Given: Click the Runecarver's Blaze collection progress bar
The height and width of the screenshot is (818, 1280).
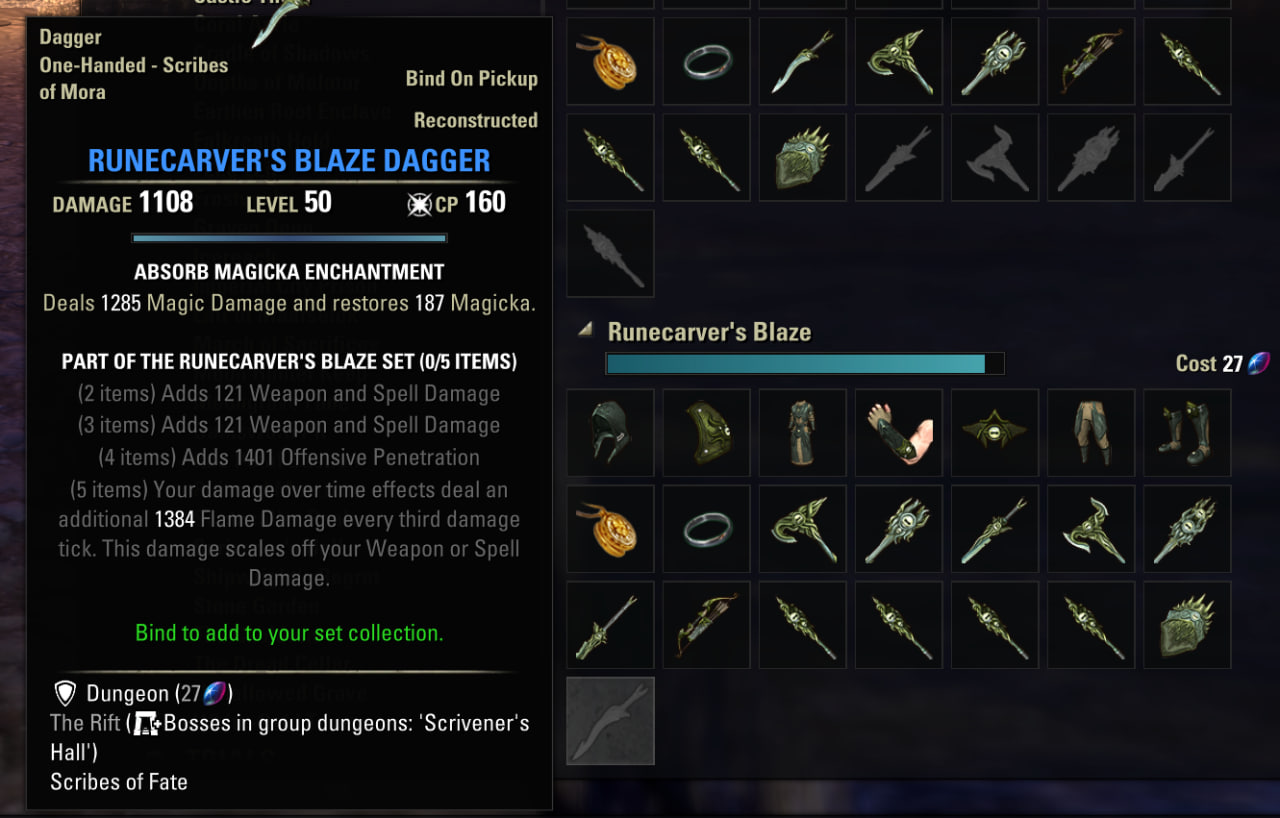Looking at the screenshot, I should pos(805,363).
